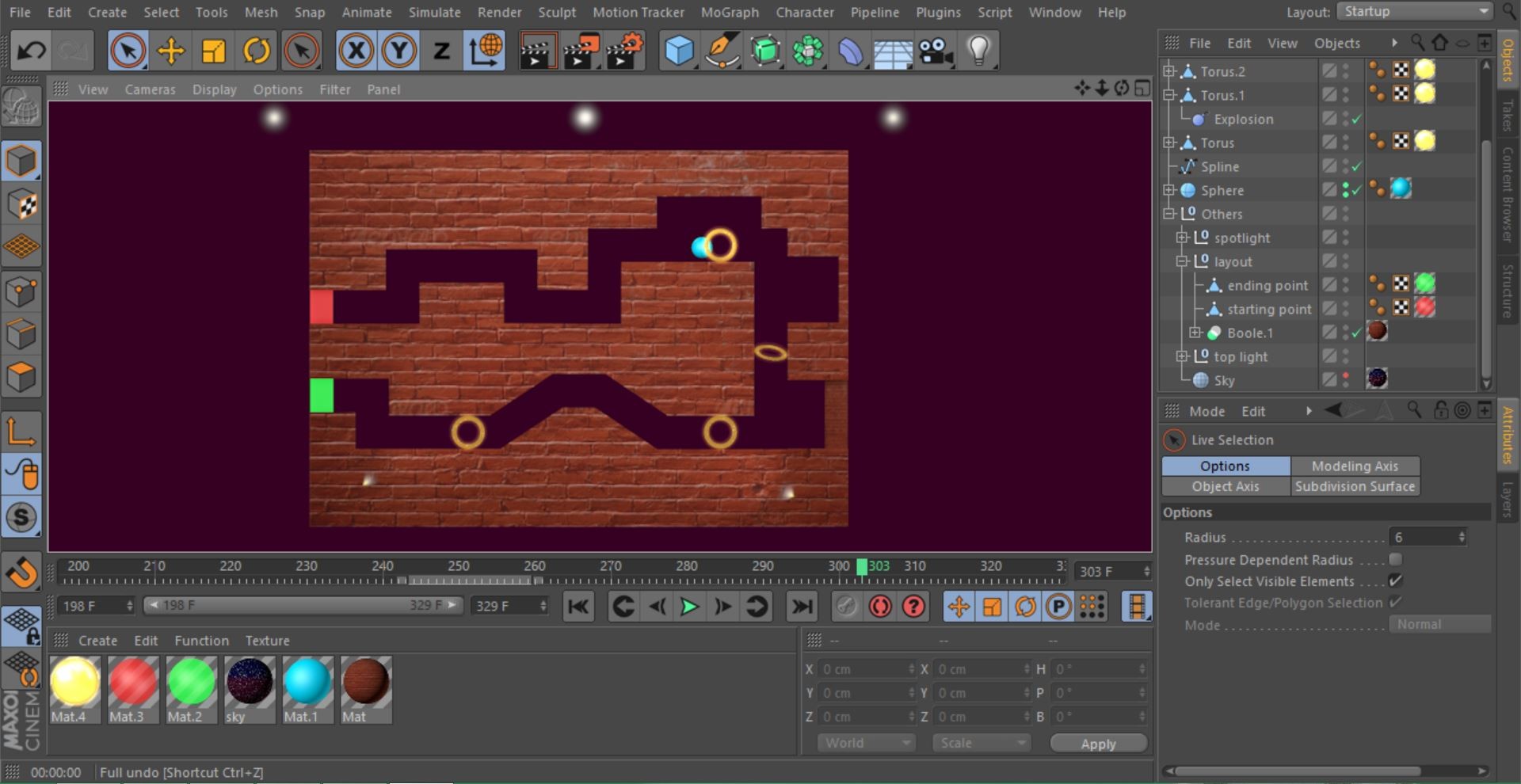Select the Mat.3 red material thumbnail

coord(132,683)
